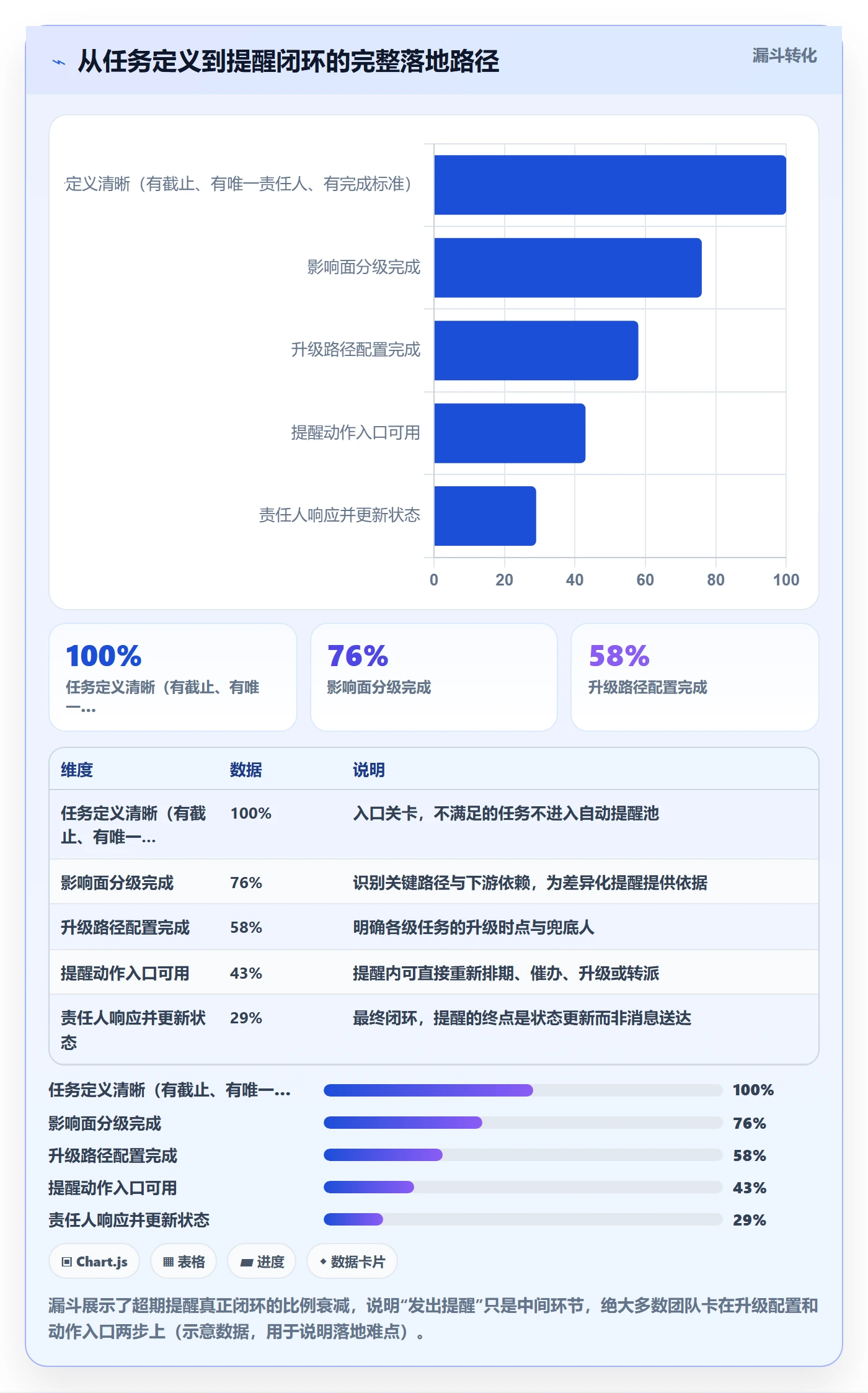This screenshot has width=868, height=1393.
Task: Click the chart axis label 60
Action: coord(645,580)
